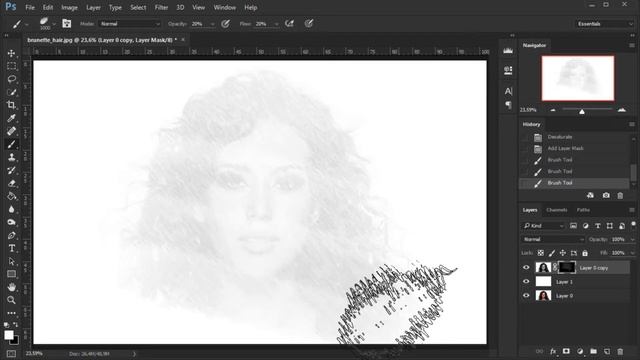Open the layer blend mode Normal dropdown

(553, 239)
